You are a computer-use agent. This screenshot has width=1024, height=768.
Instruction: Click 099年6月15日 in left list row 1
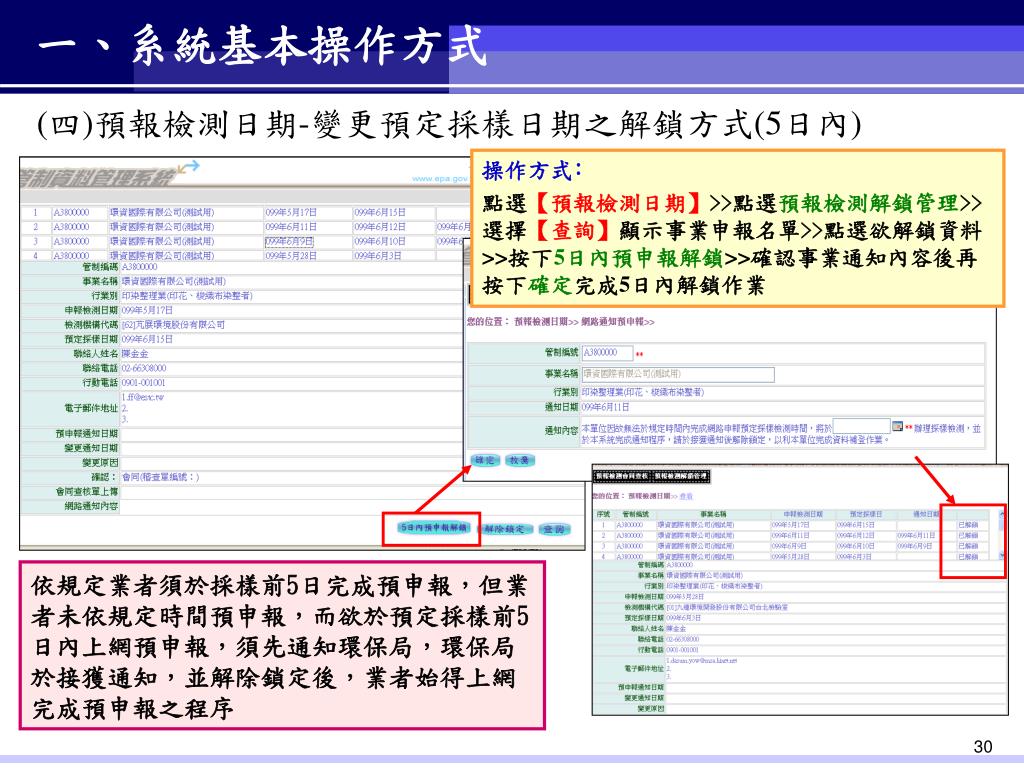tap(380, 213)
